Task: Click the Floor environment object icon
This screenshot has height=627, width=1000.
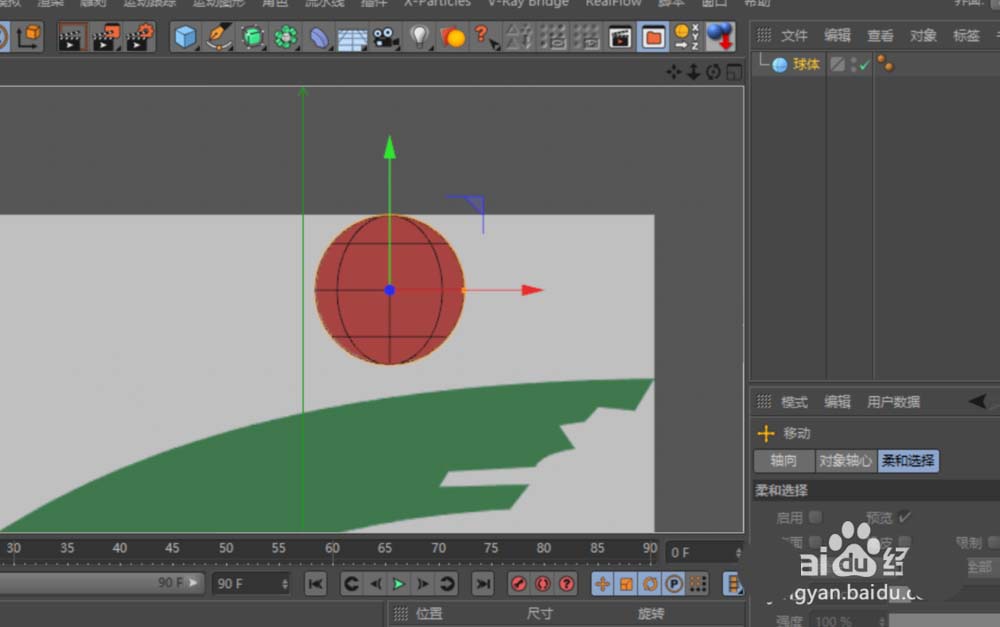Action: pos(351,38)
